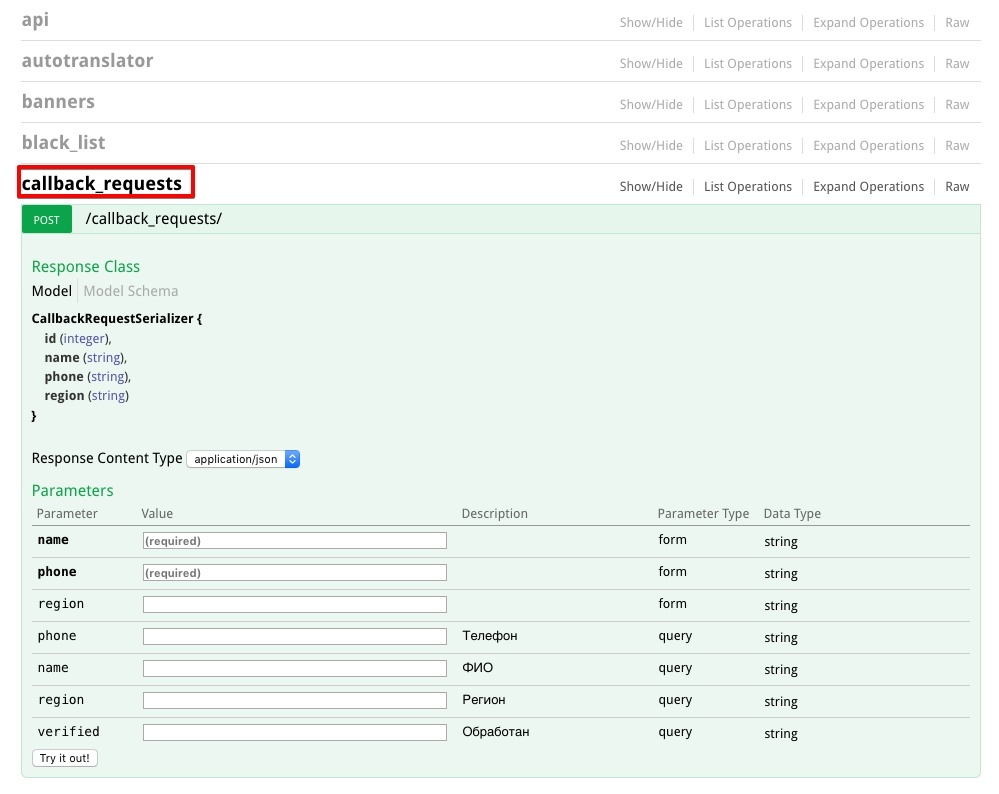999x794 pixels.
Task: Click the required name form input field
Action: pos(294,541)
